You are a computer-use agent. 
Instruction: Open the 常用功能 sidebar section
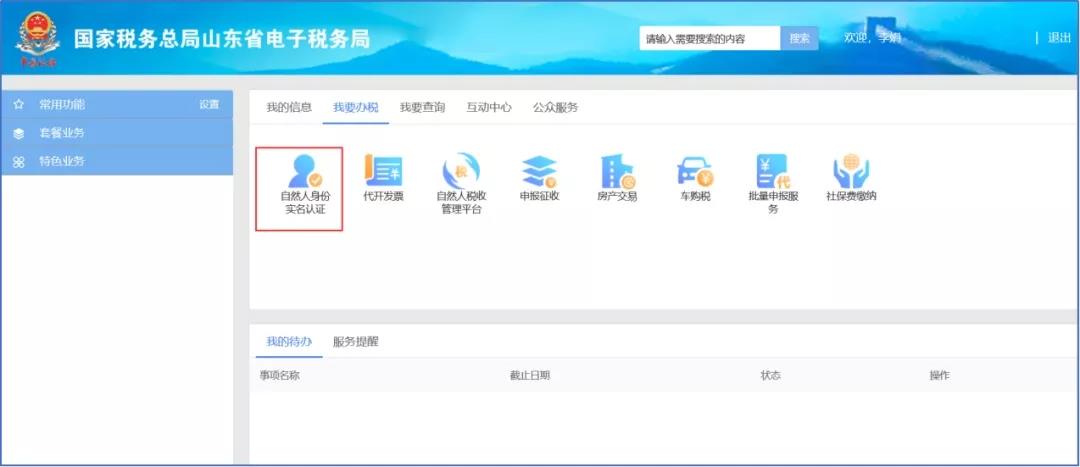pyautogui.click(x=117, y=104)
